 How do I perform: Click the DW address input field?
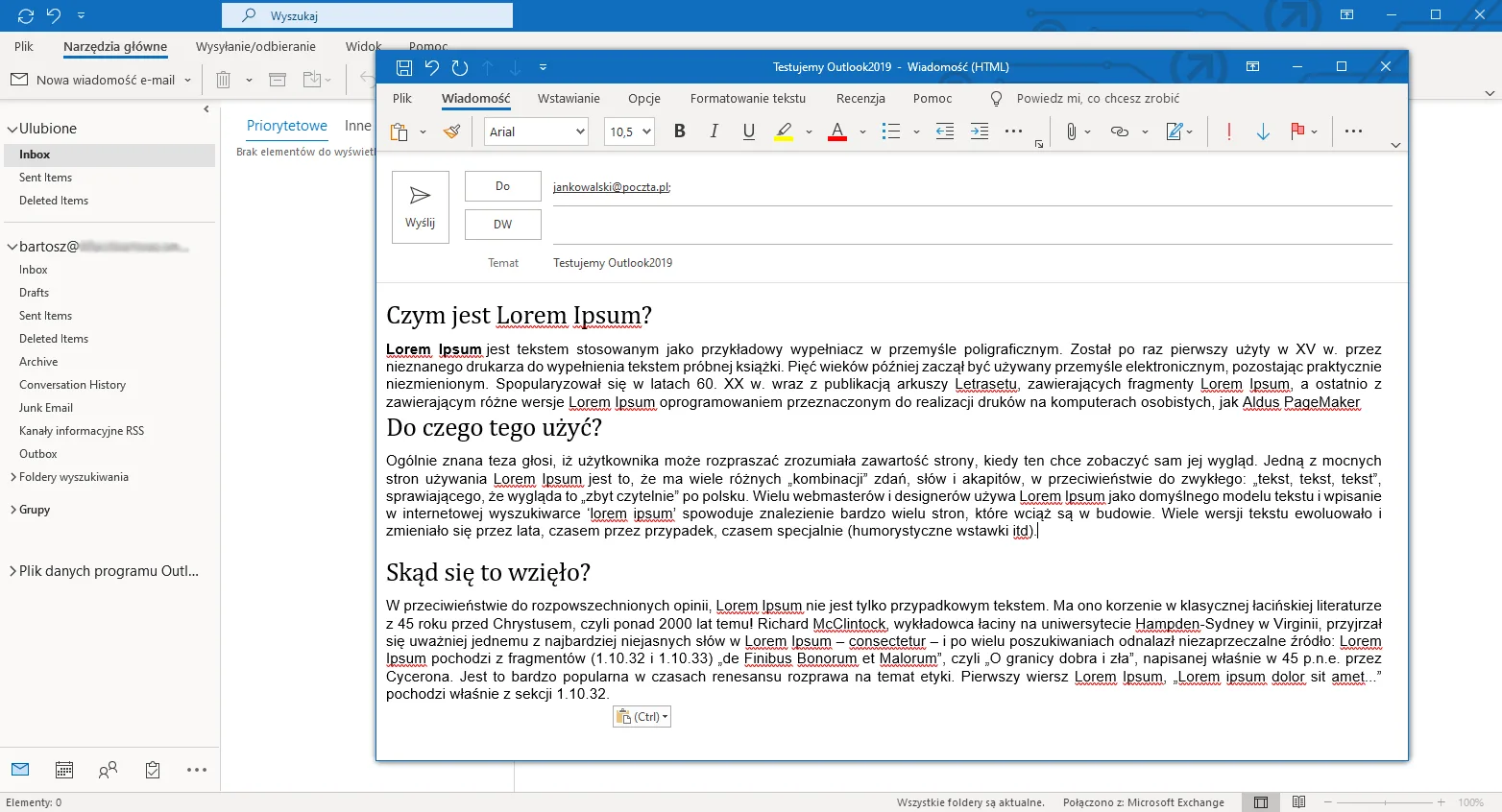click(972, 225)
